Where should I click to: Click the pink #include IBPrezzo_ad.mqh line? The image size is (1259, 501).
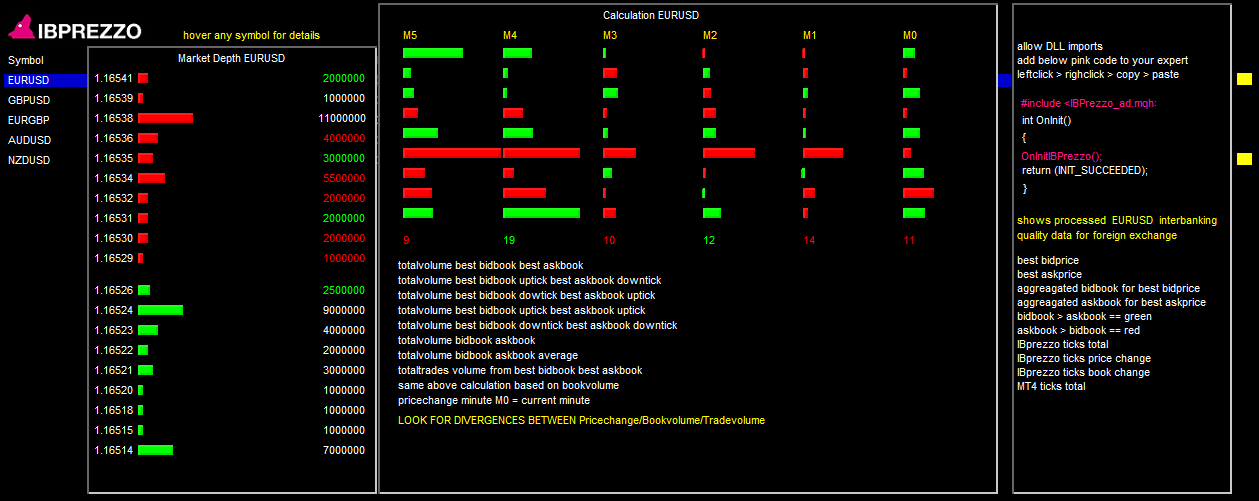point(1088,103)
